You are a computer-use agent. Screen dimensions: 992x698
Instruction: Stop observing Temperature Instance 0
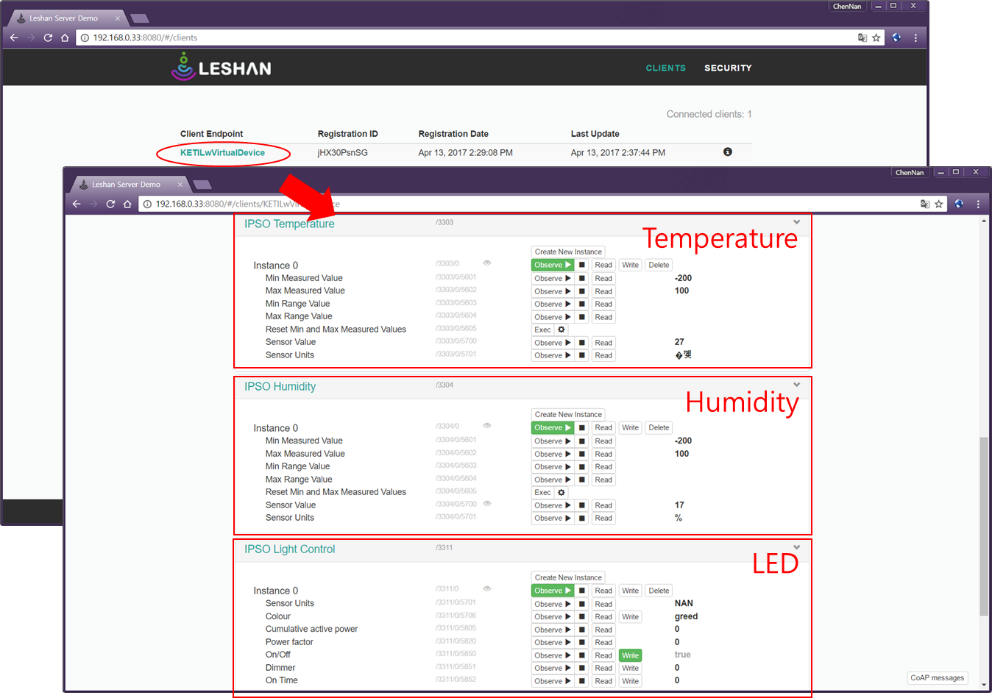coord(582,265)
